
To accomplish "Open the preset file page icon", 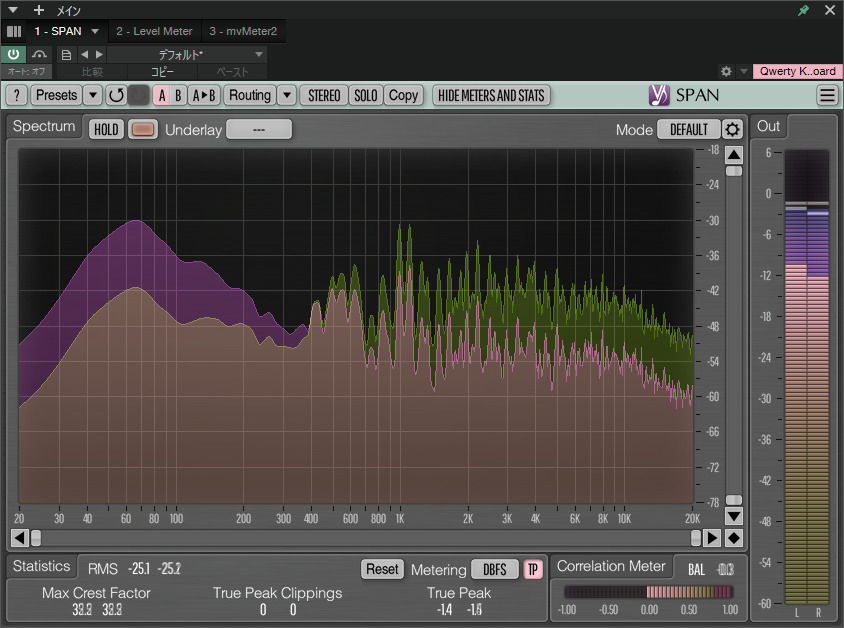I will pyautogui.click(x=66, y=54).
